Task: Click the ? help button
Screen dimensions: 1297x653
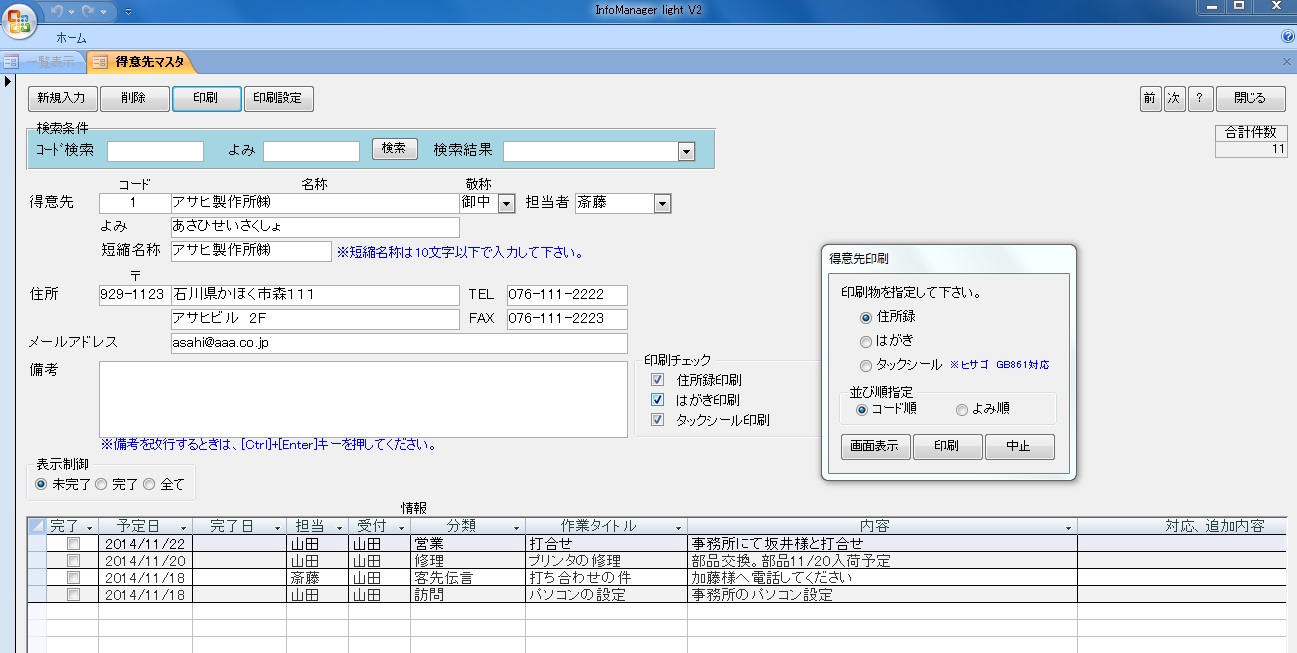Action: click(x=1200, y=98)
